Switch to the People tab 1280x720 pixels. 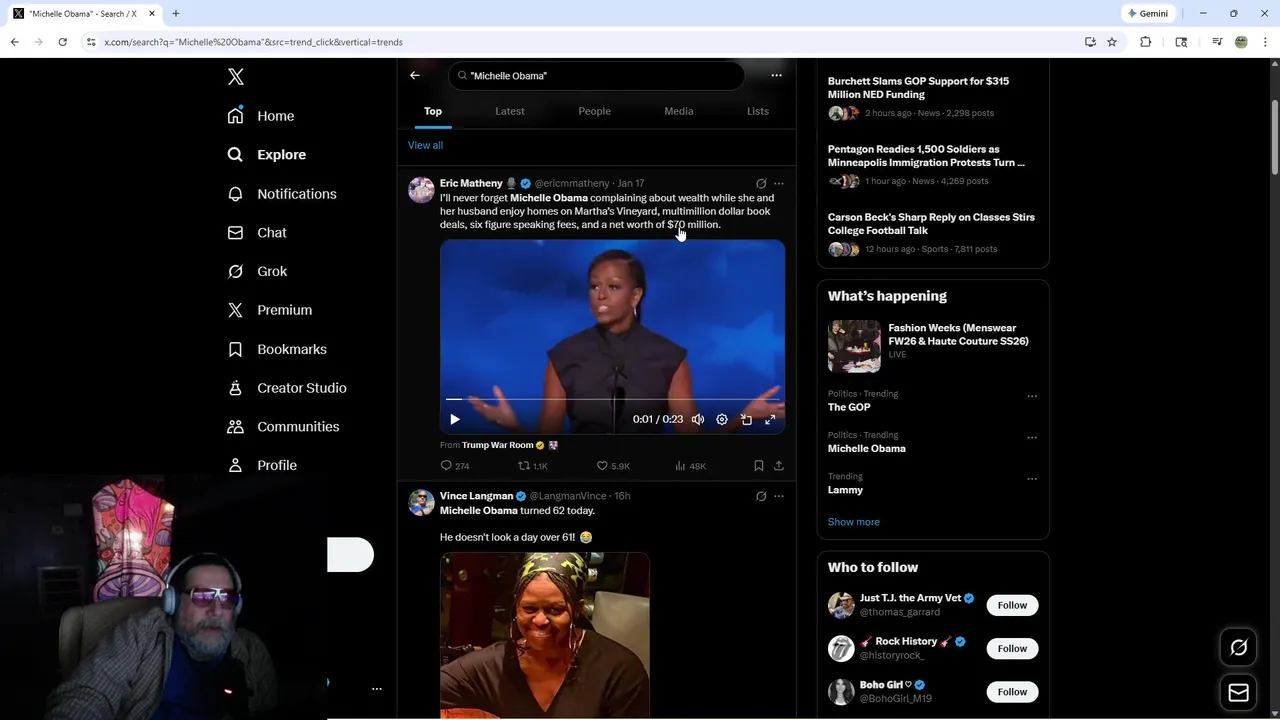[594, 111]
